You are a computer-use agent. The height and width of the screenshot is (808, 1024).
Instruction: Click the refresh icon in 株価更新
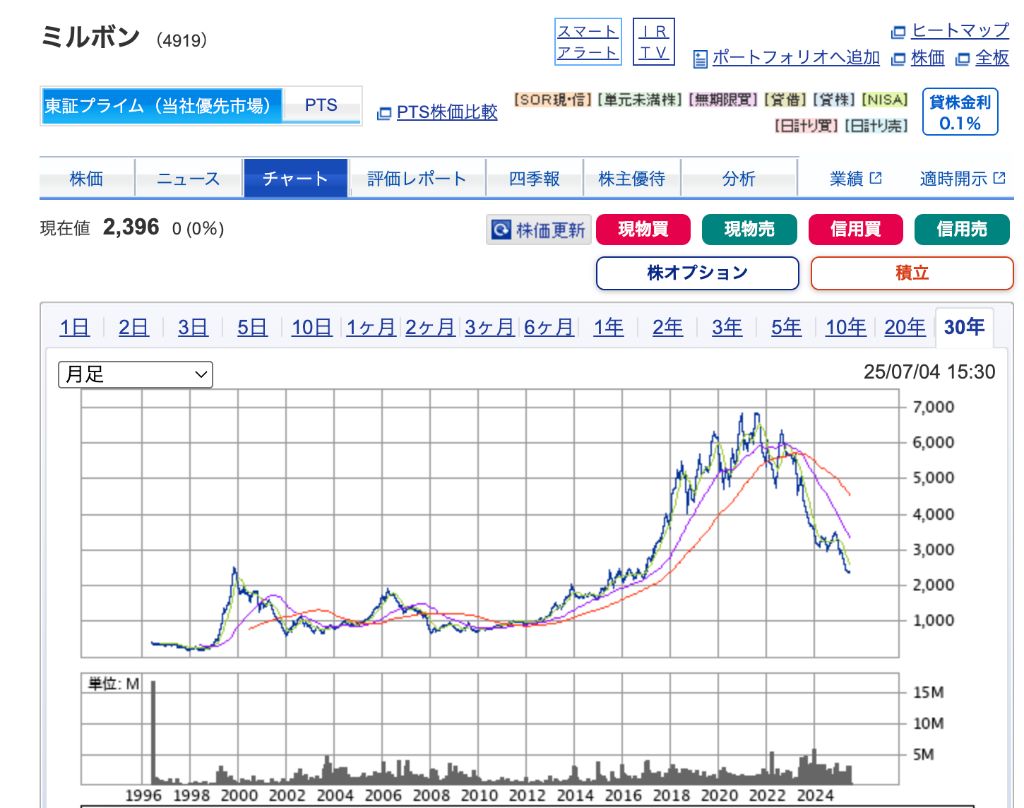point(501,230)
